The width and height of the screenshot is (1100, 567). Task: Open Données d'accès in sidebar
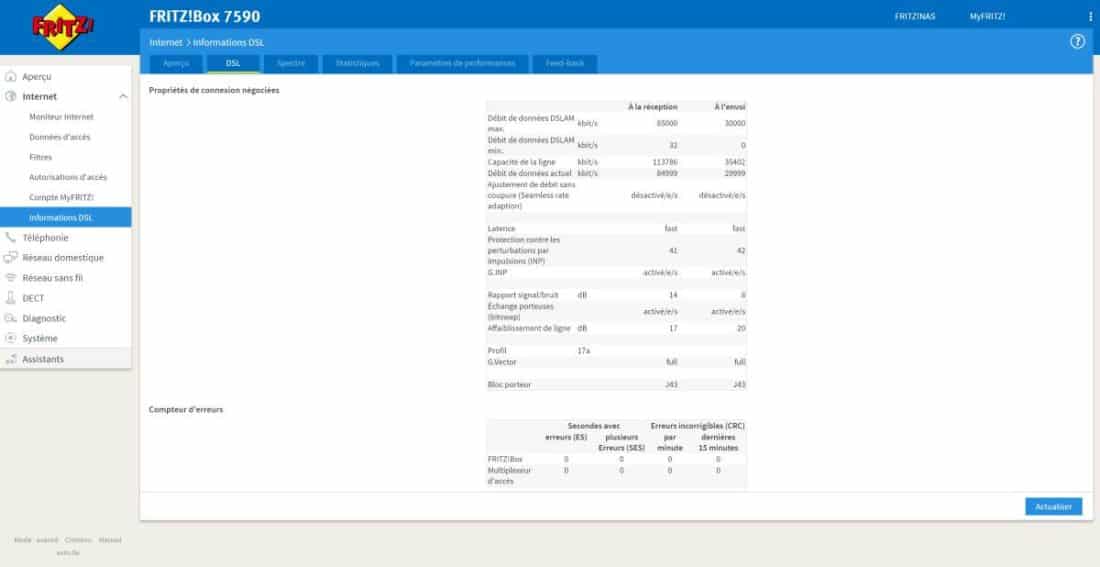click(x=60, y=137)
